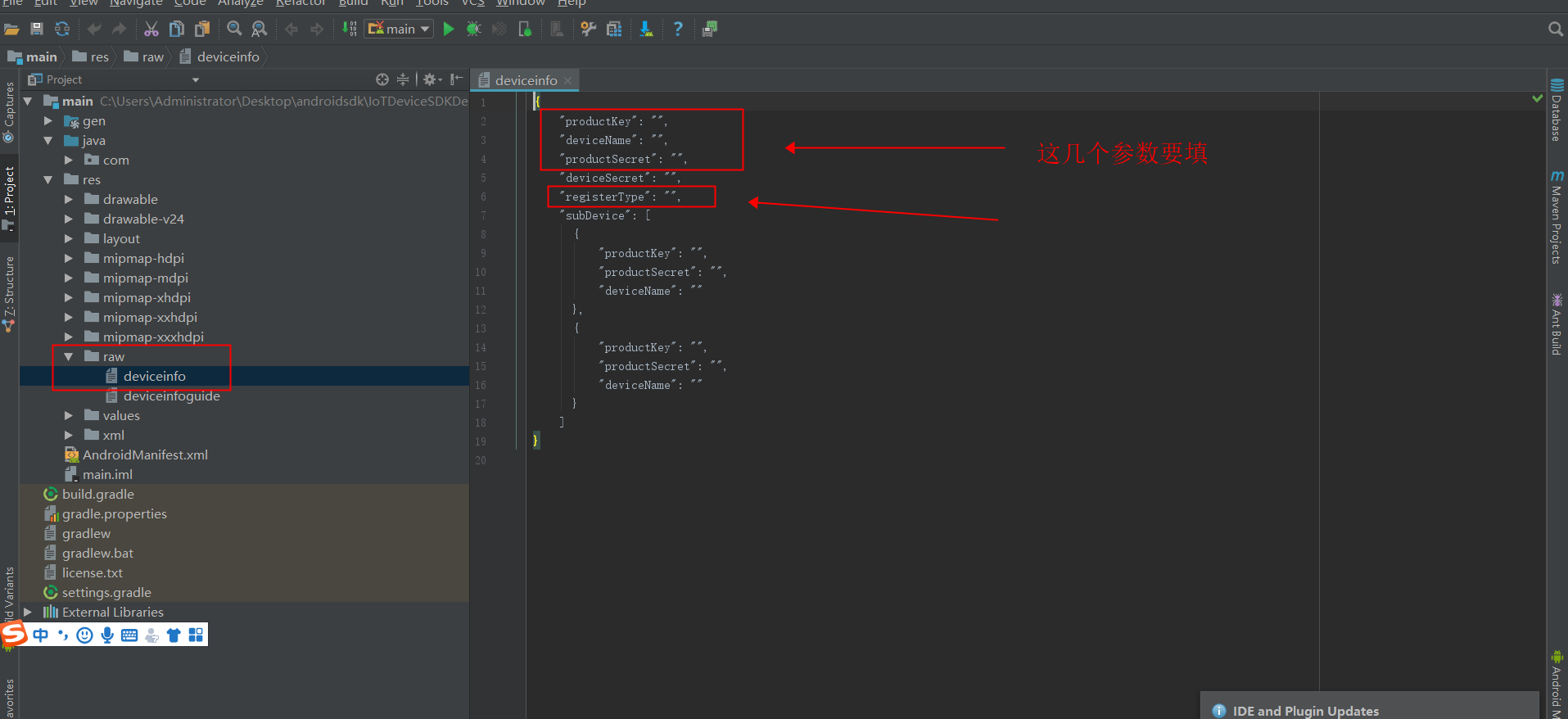Open Ant Build tool window
1568x719 pixels.
[1557, 324]
